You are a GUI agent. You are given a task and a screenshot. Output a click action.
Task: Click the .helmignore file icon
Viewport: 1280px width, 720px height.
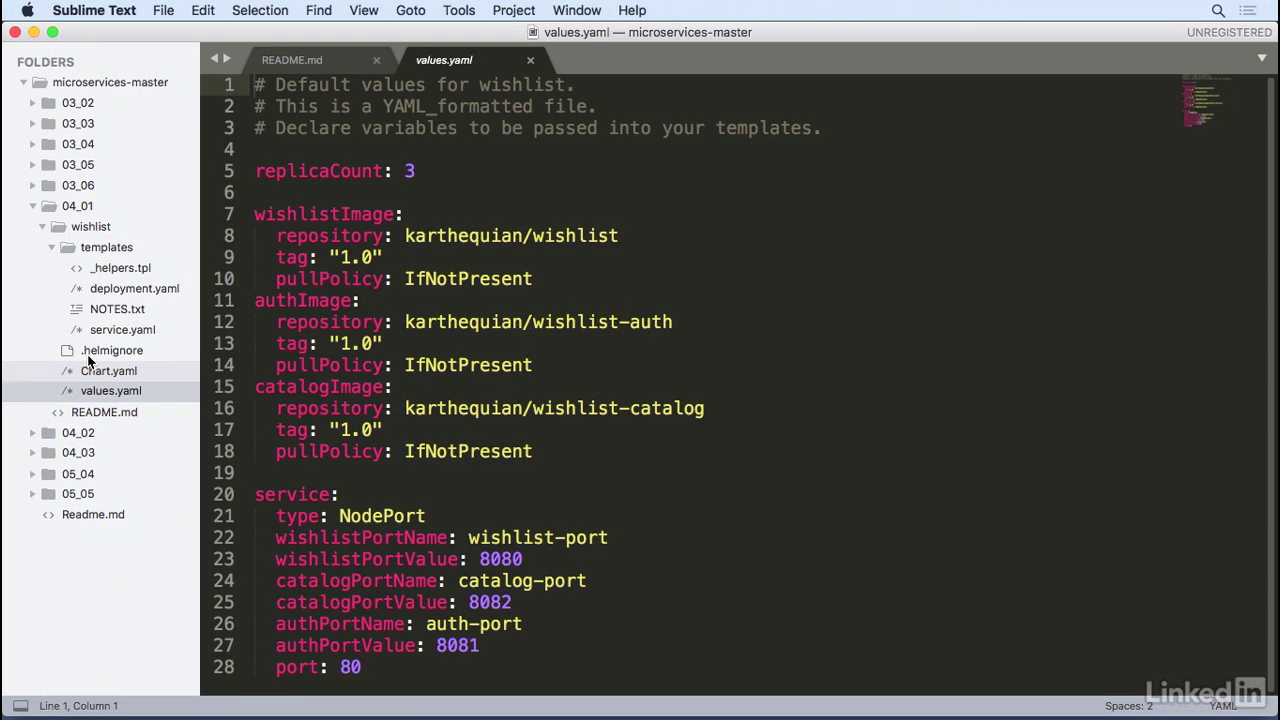pyautogui.click(x=67, y=350)
